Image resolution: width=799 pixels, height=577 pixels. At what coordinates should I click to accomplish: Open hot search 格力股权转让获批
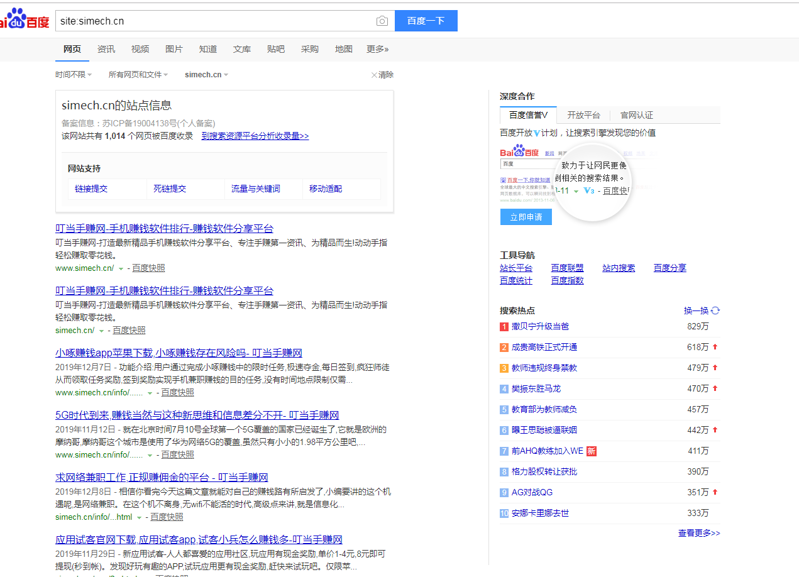[x=544, y=472]
